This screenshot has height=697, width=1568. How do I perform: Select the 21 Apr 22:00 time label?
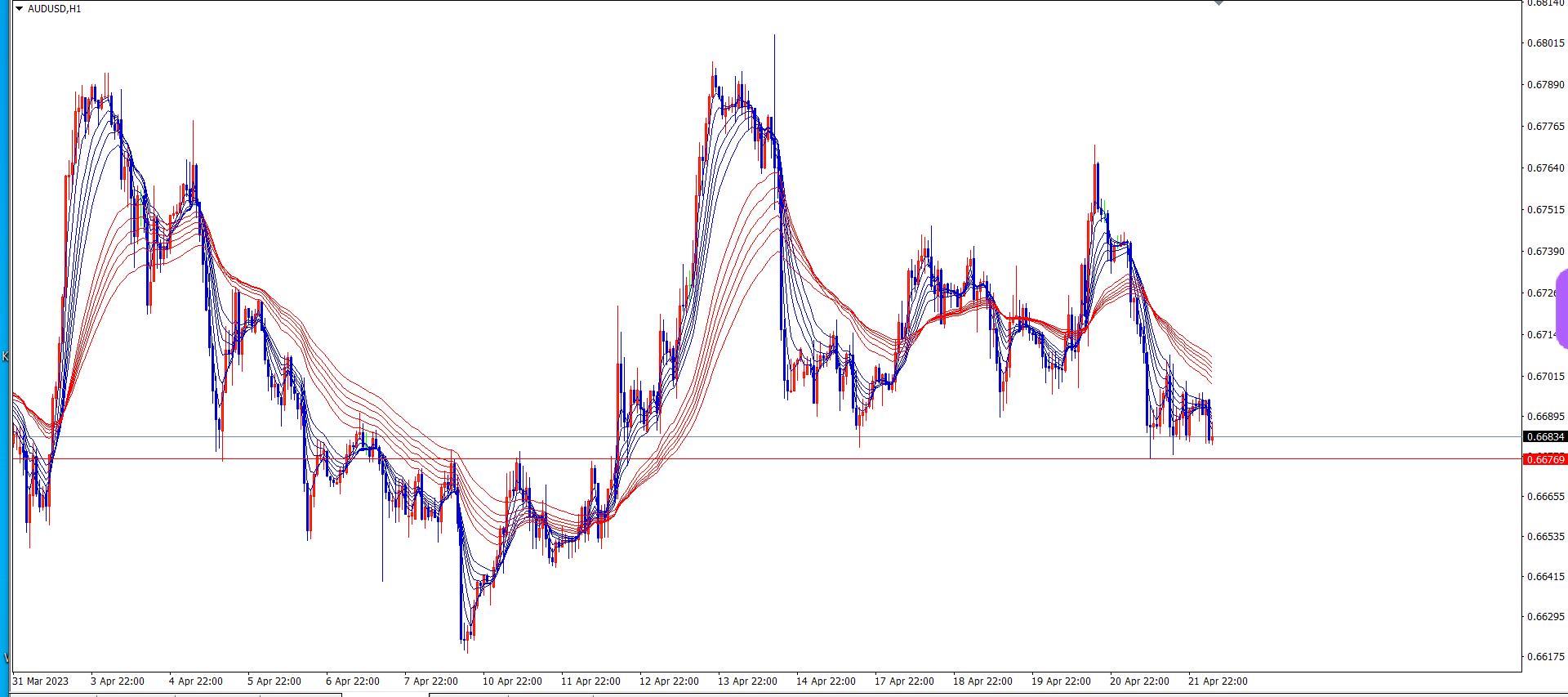coord(1218,681)
